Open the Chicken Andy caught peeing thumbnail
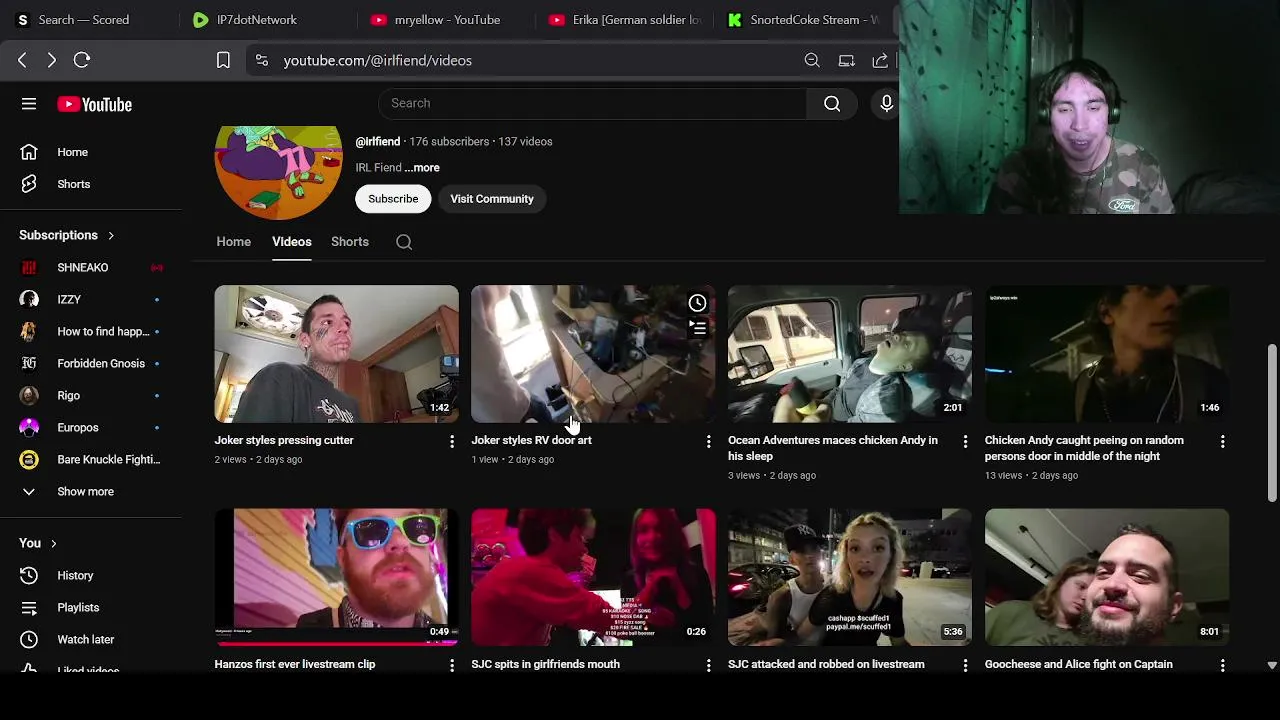The height and width of the screenshot is (720, 1280). click(x=1107, y=354)
